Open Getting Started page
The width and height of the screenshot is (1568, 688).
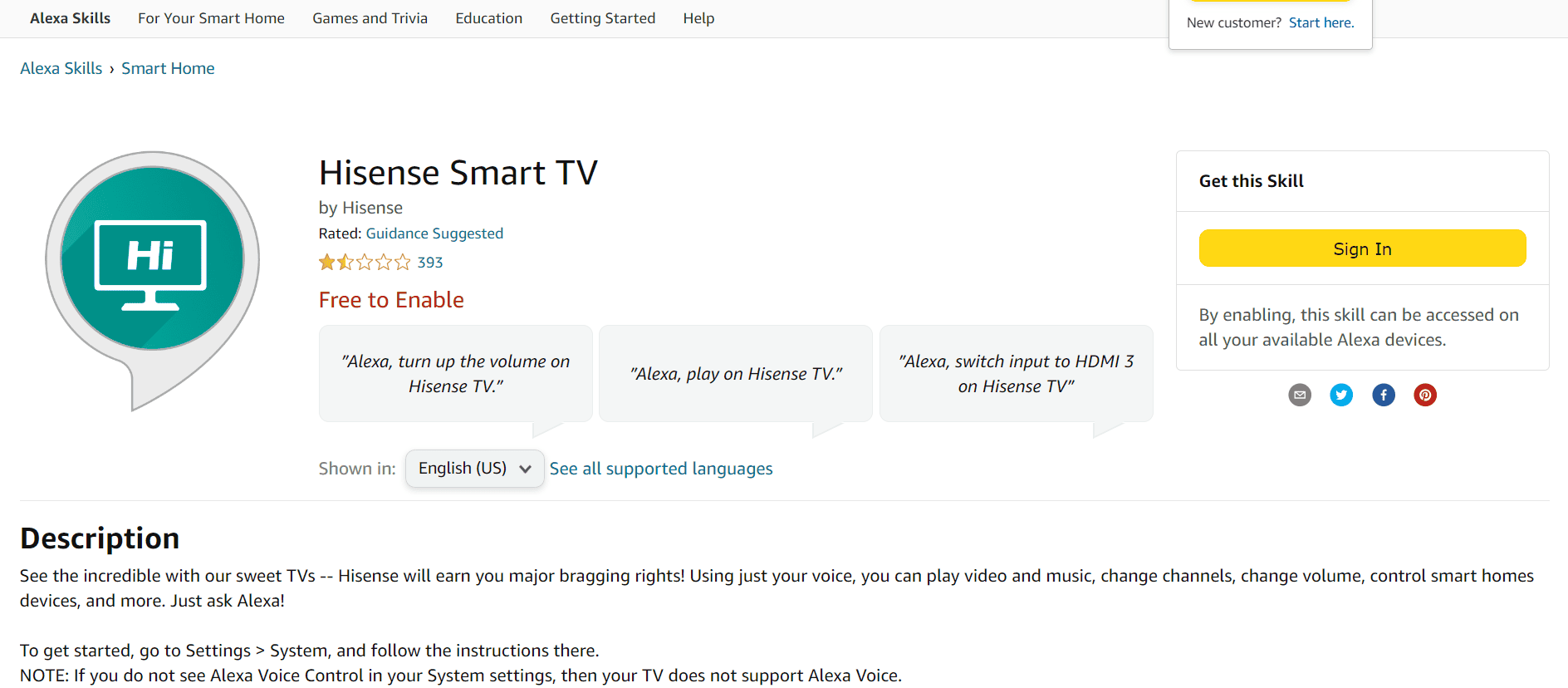click(603, 18)
